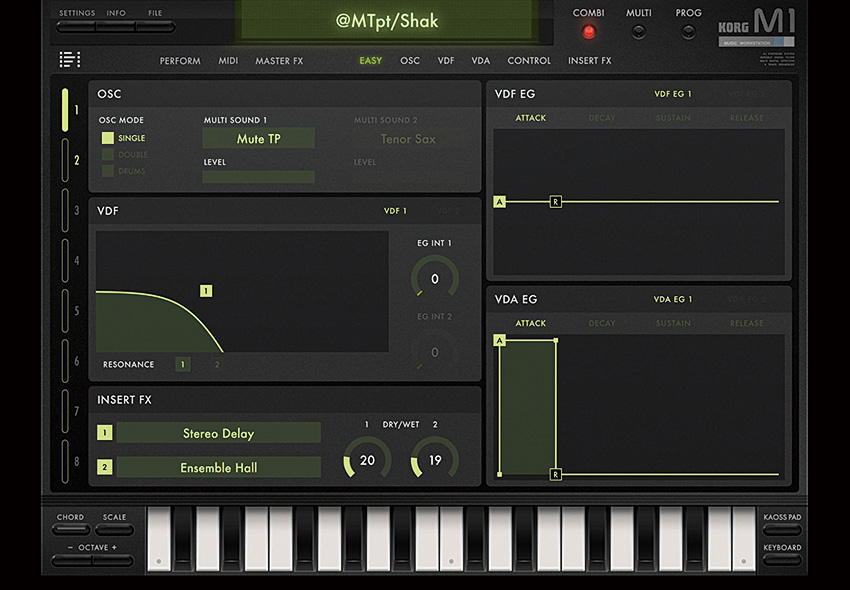
Task: Click the PROG mode LED button
Action: (x=688, y=31)
